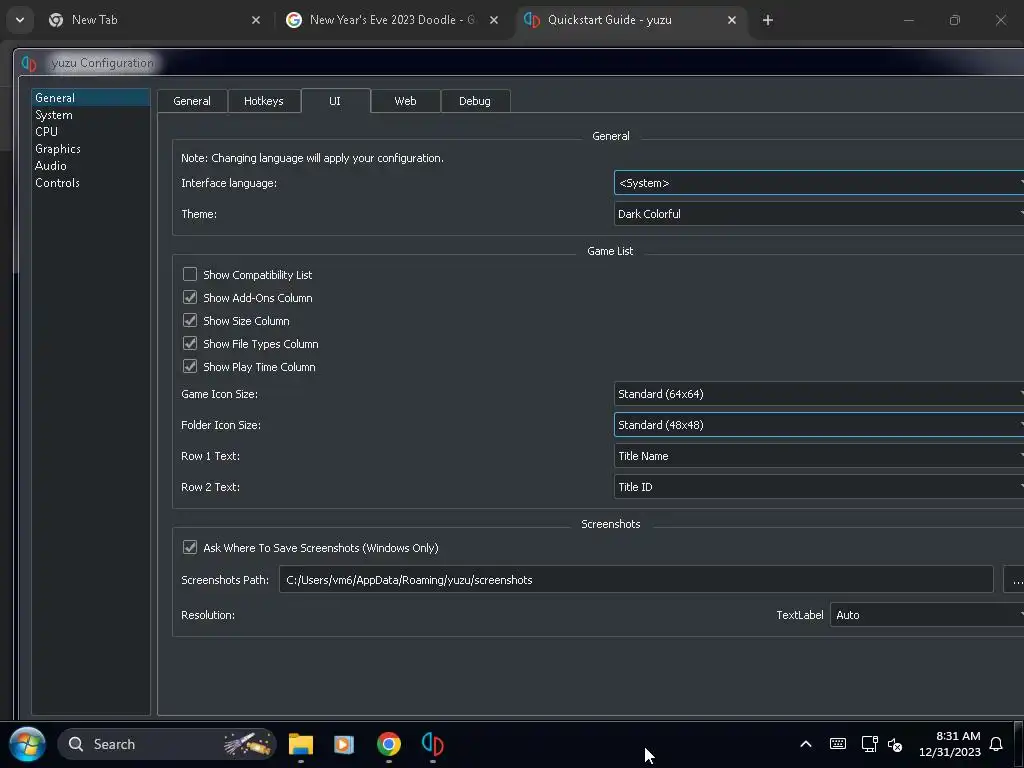
Task: Open network status tray icon
Action: pyautogui.click(x=869, y=744)
